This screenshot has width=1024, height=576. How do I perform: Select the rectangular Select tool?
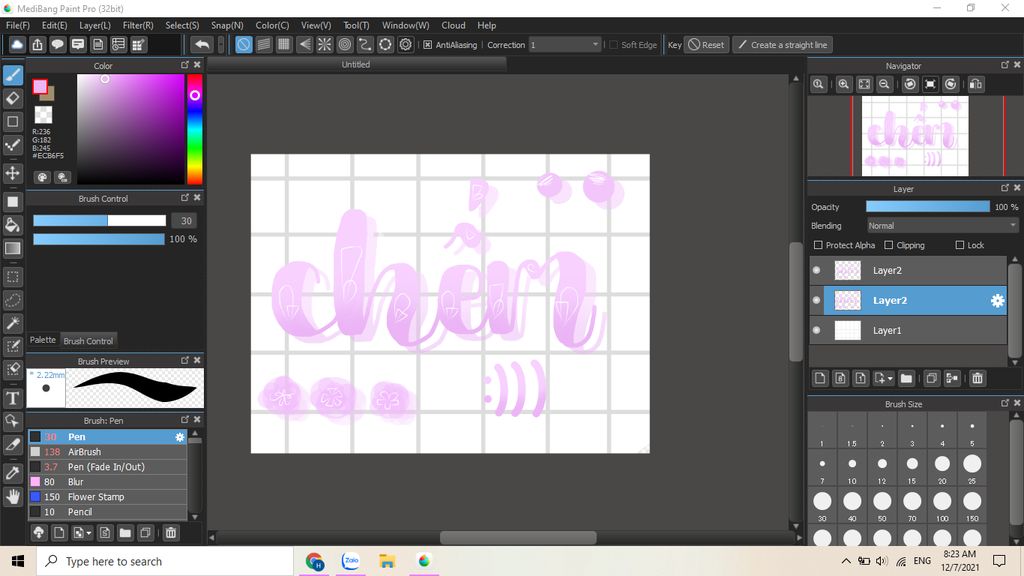12,277
